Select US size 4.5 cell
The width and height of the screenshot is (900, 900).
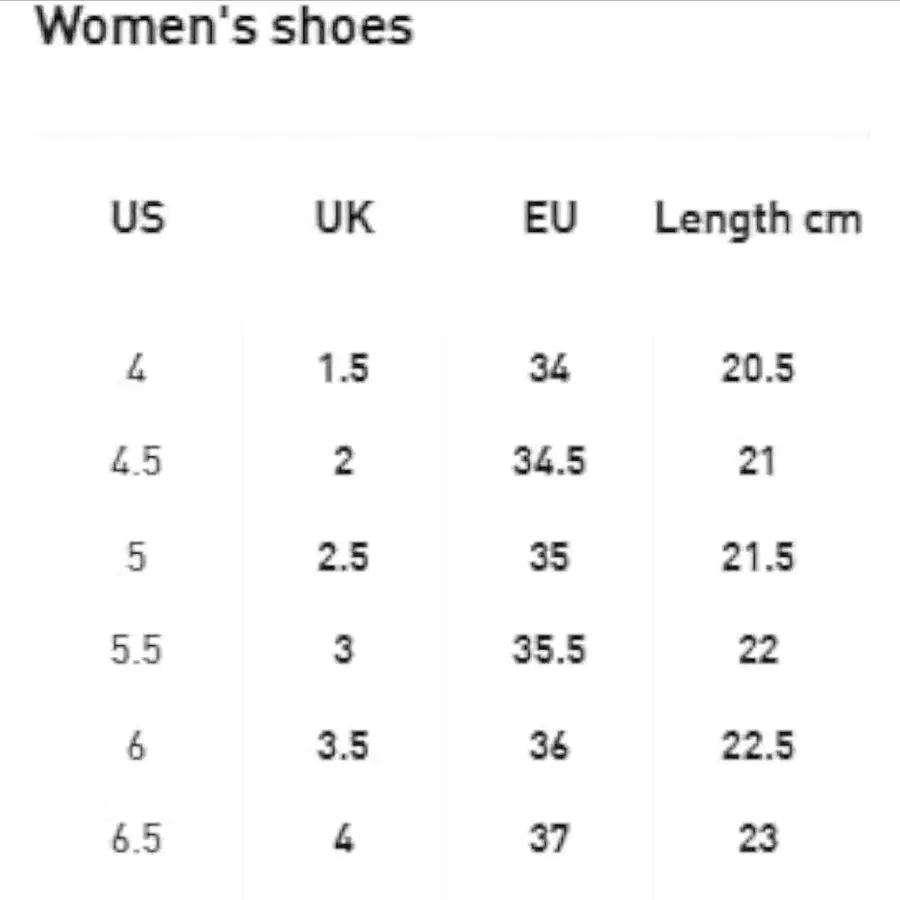point(136,461)
